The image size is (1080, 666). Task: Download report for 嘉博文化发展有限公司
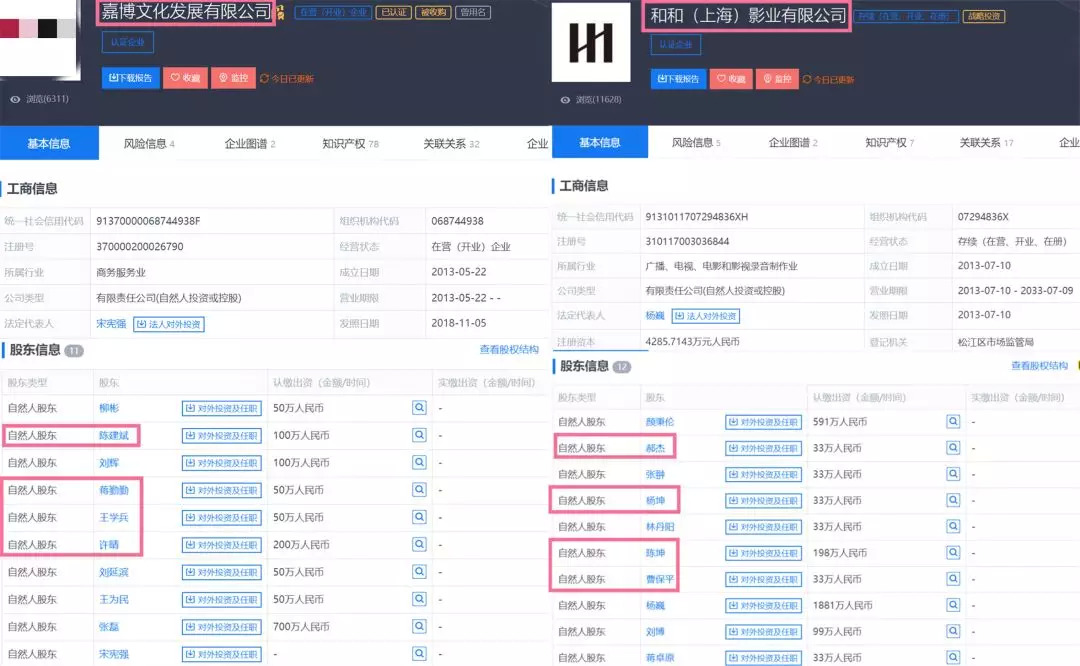(131, 78)
